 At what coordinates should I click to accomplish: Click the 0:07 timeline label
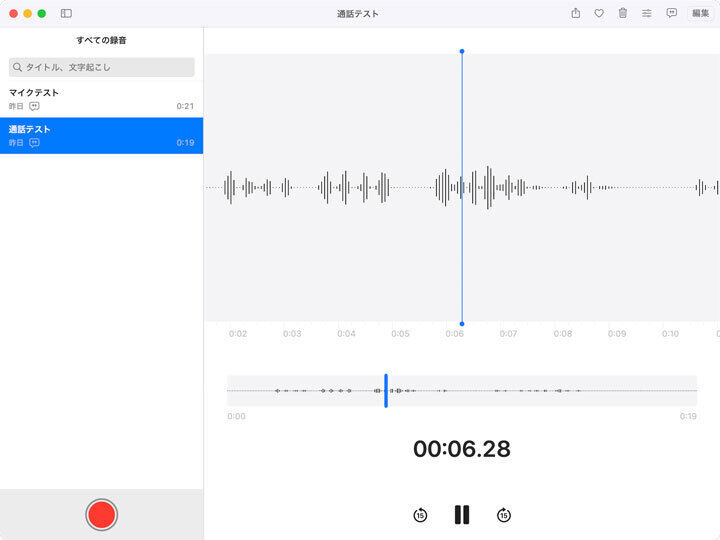[508, 334]
